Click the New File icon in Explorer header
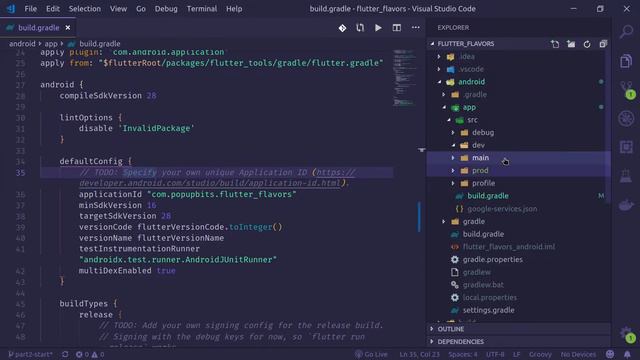Image resolution: width=640 pixels, height=360 pixels. pos(555,44)
